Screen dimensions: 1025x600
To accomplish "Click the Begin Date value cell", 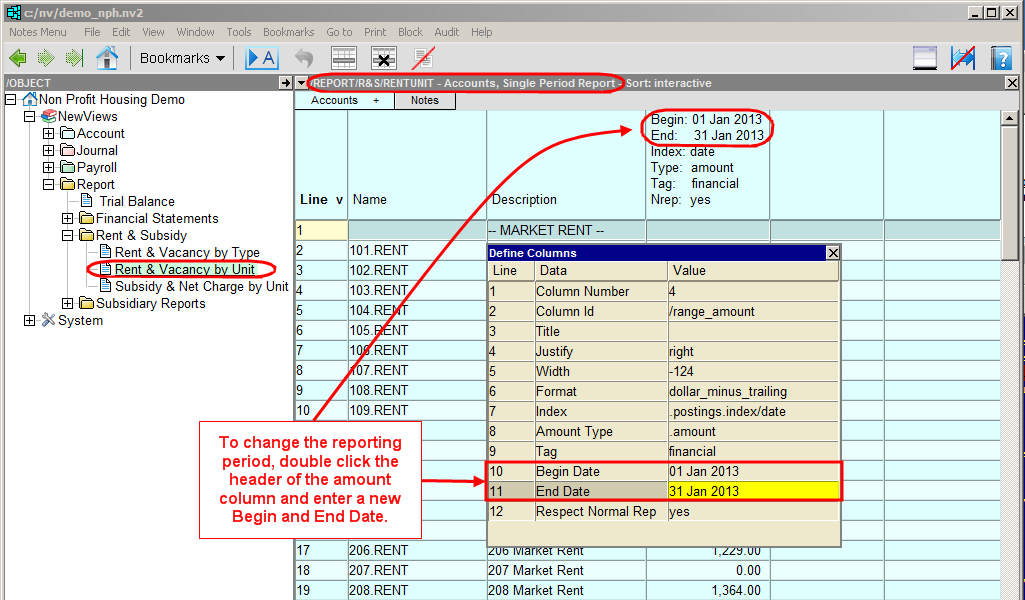I will pyautogui.click(x=752, y=471).
